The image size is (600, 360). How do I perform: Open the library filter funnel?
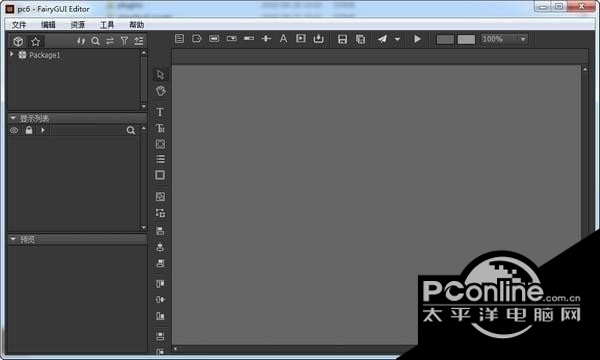[124, 41]
